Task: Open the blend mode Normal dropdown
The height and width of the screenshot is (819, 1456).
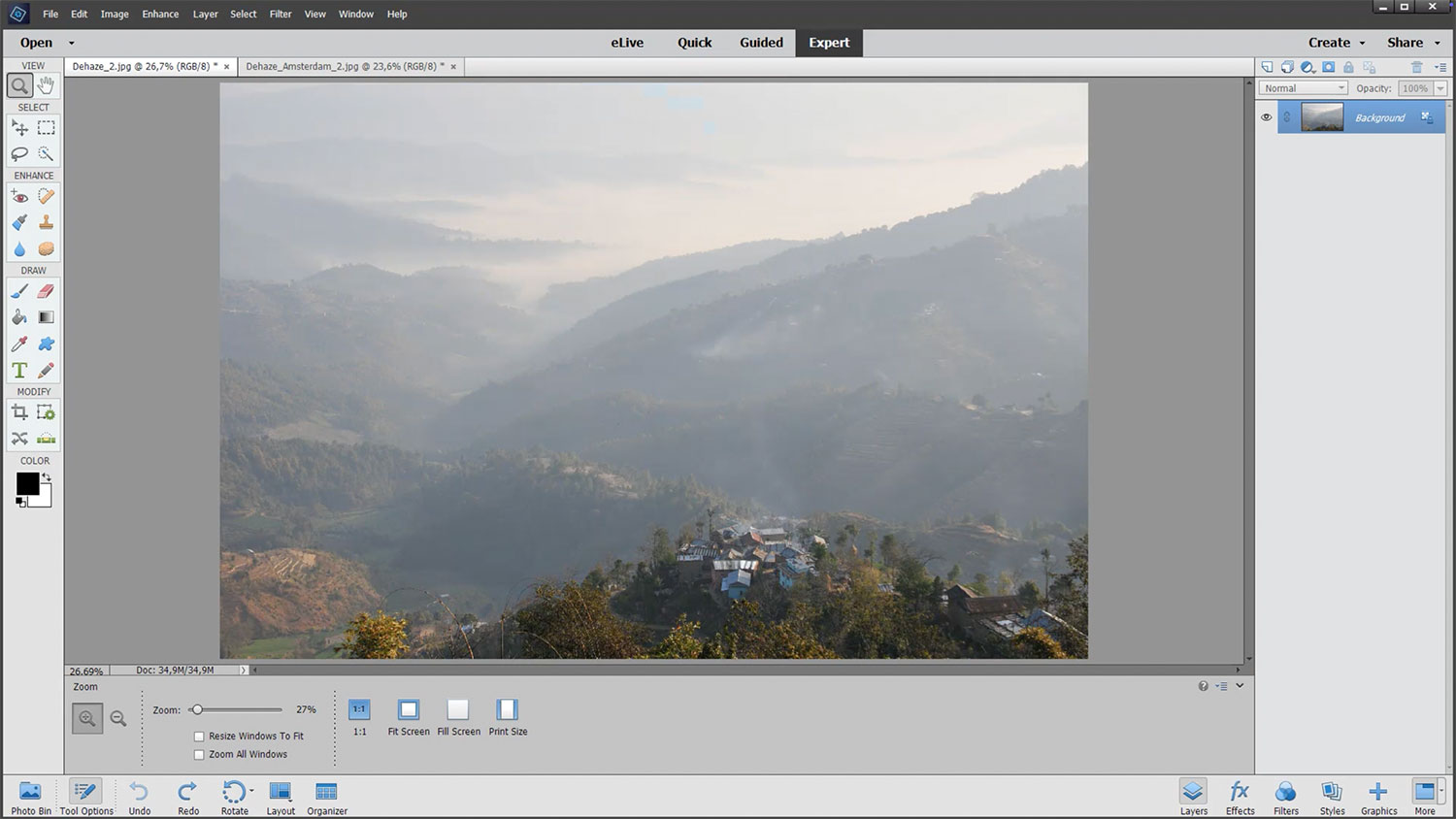Action: click(1303, 88)
